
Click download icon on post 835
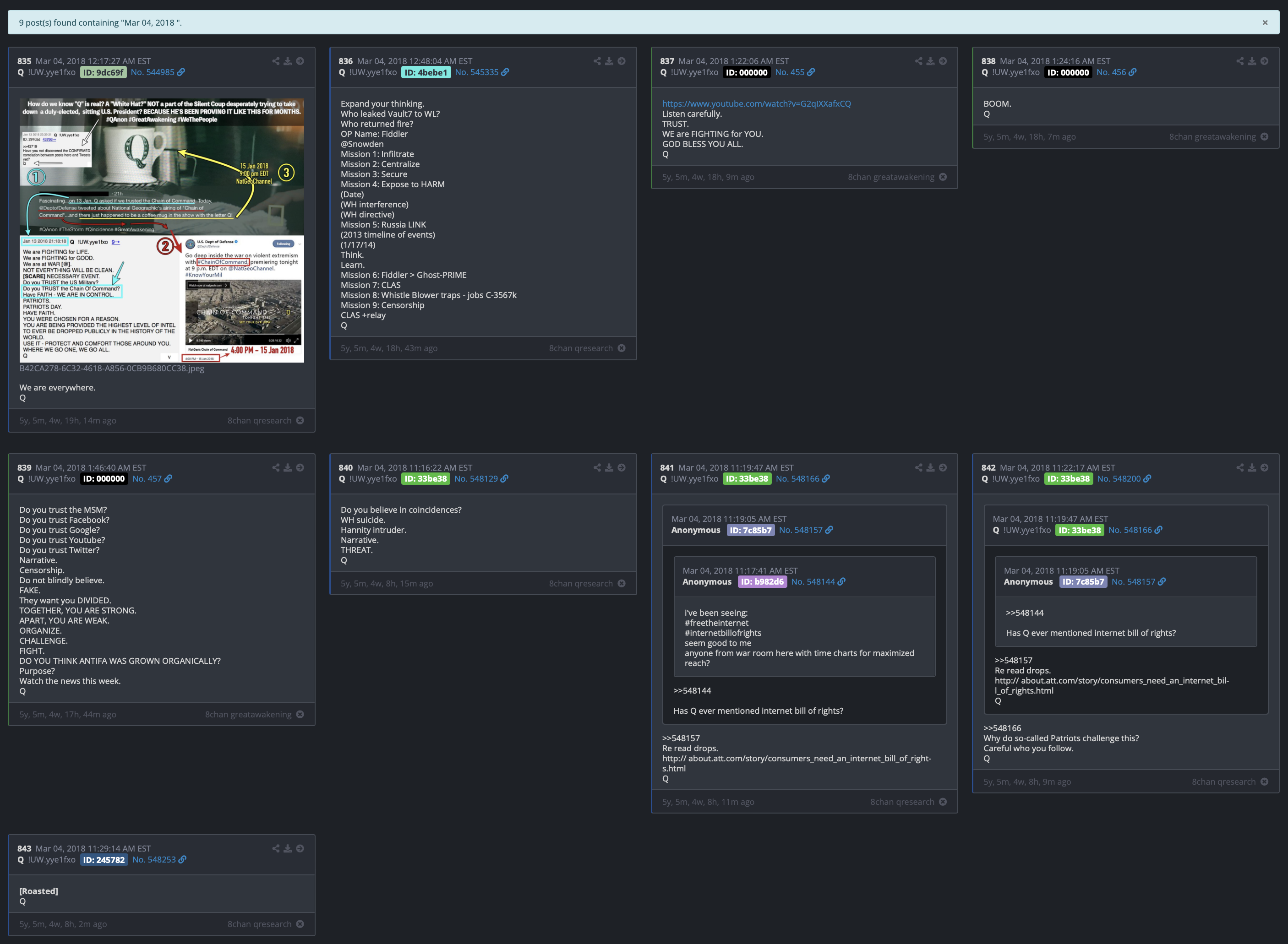[x=288, y=61]
